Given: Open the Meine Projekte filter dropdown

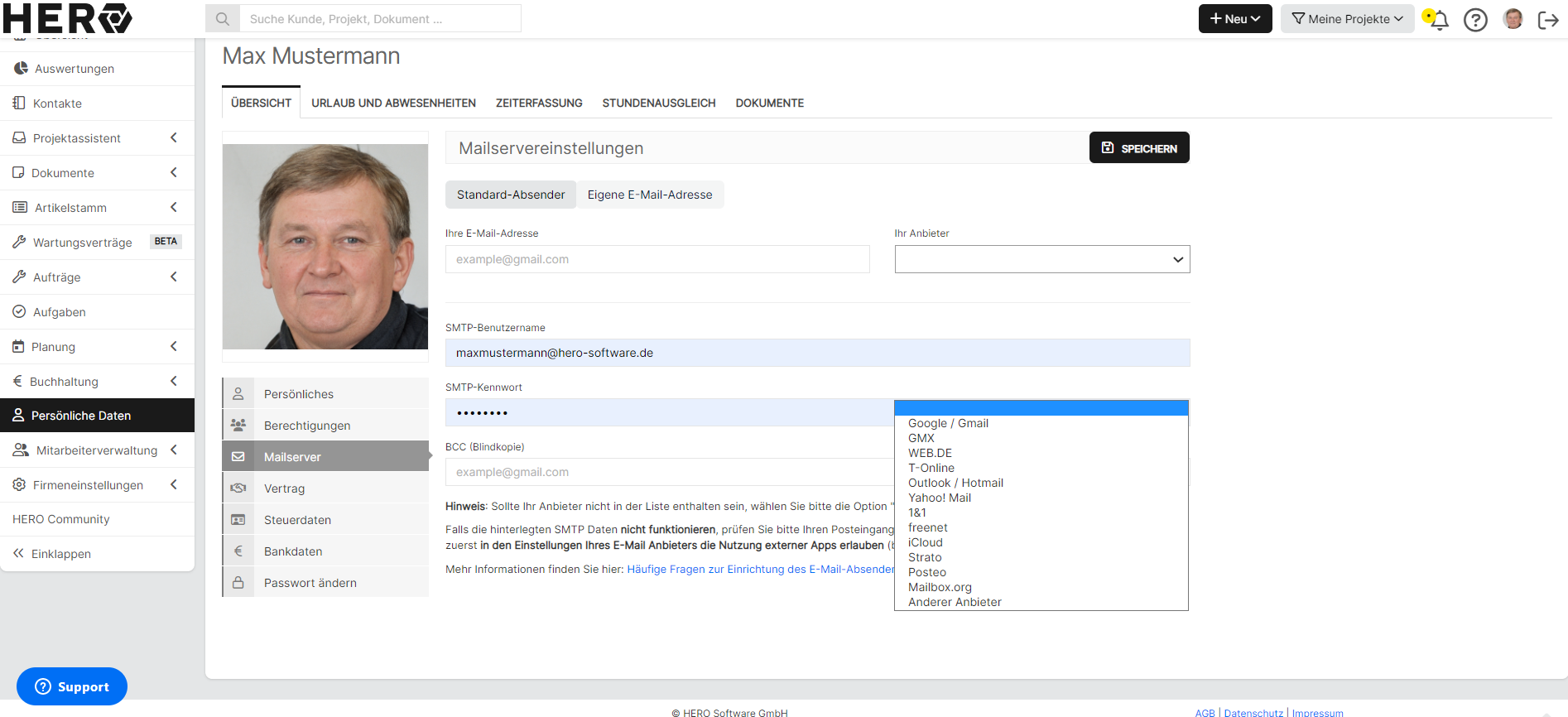Looking at the screenshot, I should (1348, 18).
